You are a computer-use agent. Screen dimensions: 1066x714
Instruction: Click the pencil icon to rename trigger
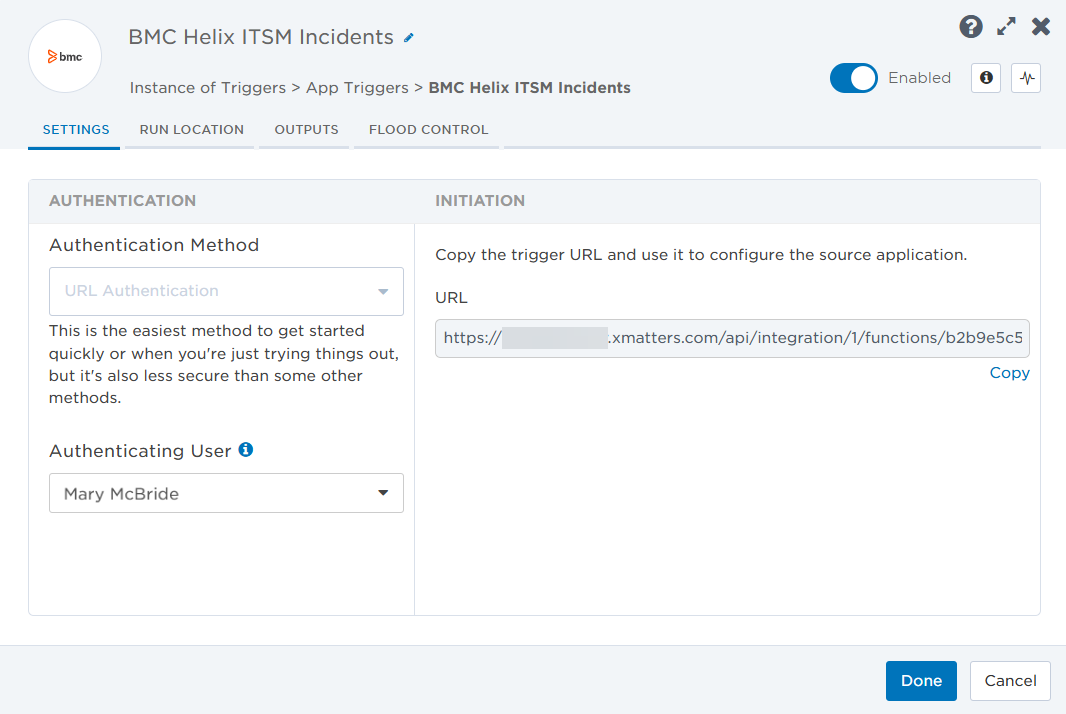(x=408, y=38)
